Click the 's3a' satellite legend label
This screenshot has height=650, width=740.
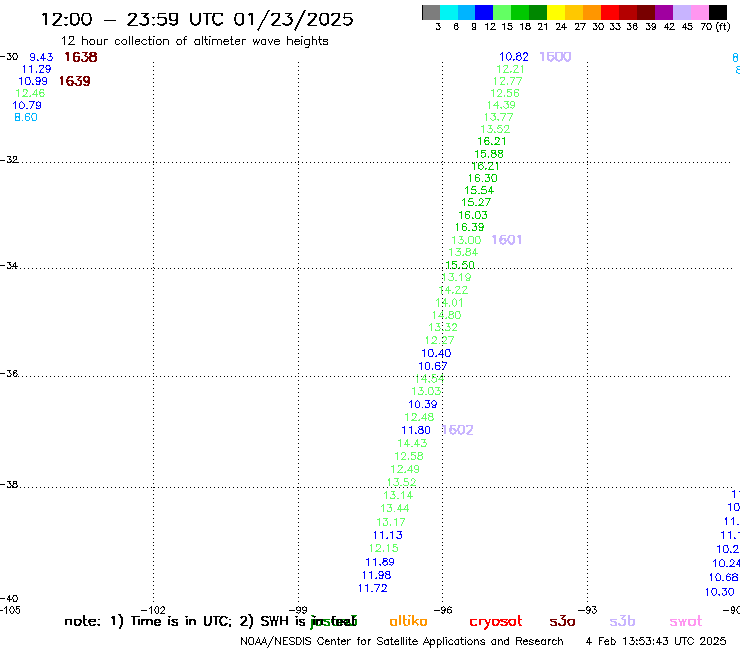pyautogui.click(x=562, y=621)
